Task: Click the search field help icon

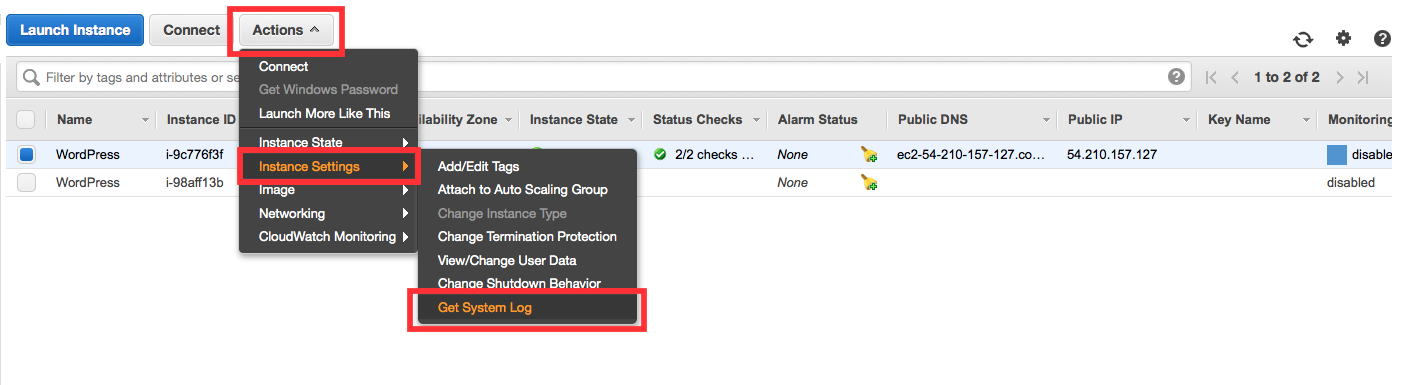Action: (x=1176, y=77)
